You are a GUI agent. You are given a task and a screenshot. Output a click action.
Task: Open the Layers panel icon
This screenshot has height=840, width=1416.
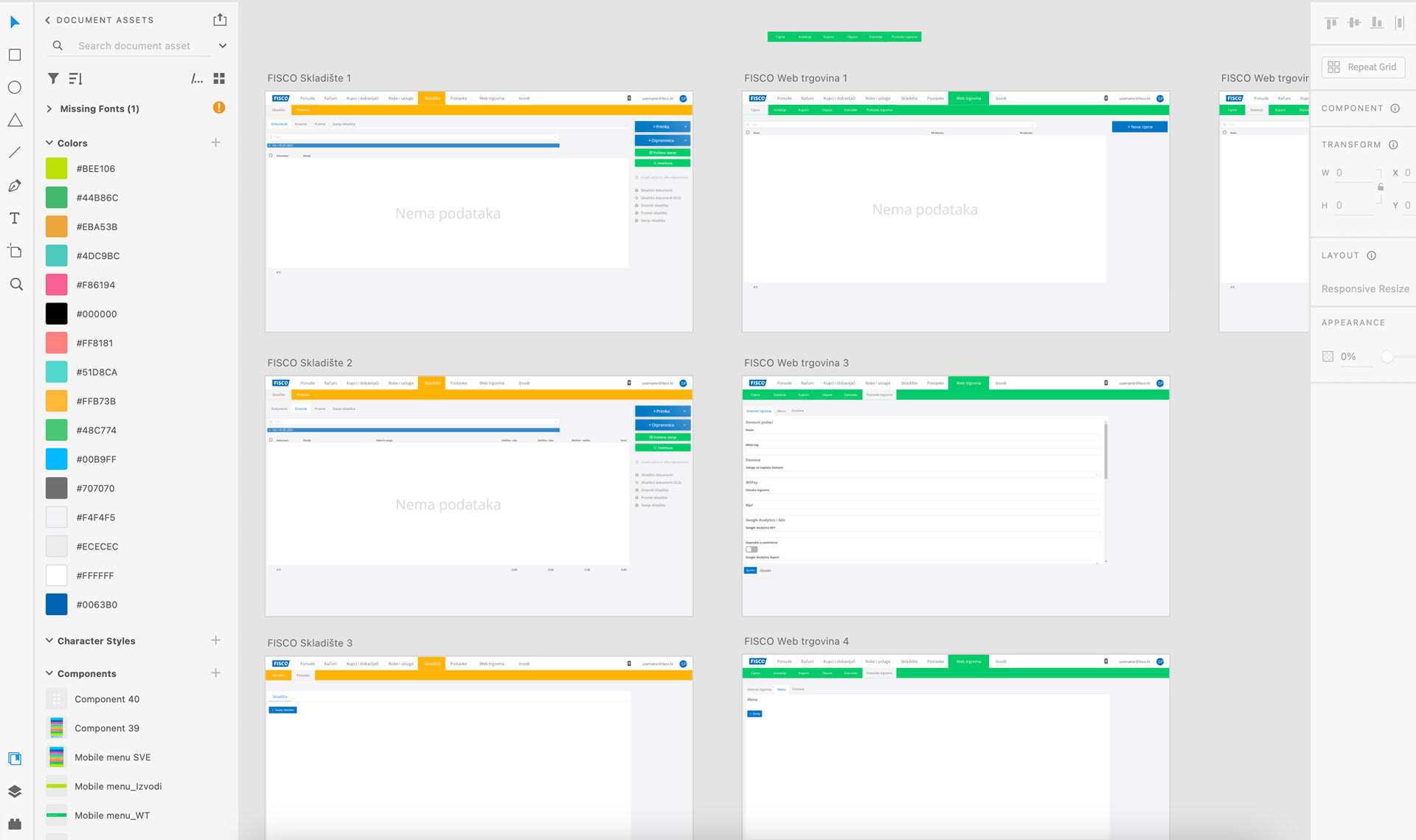coord(15,791)
